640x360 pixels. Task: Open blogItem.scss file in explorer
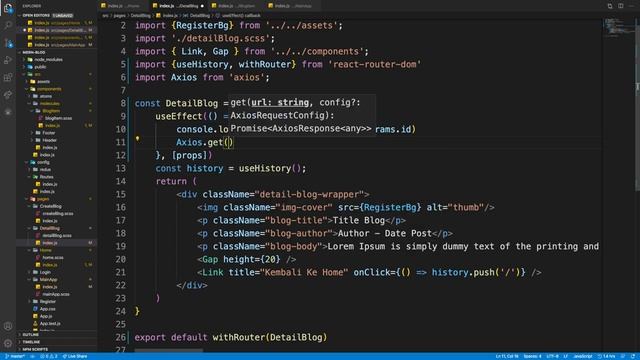click(58, 118)
